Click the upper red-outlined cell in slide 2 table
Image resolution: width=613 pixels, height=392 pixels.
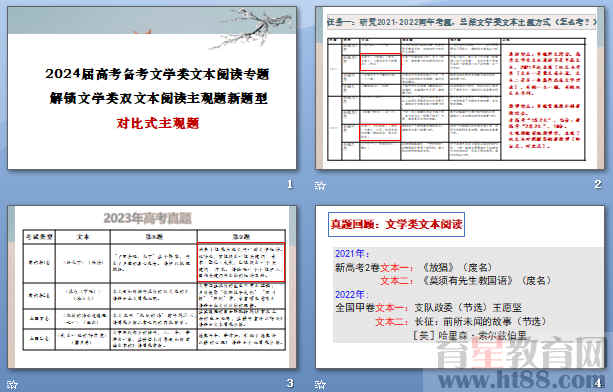[x=380, y=62]
